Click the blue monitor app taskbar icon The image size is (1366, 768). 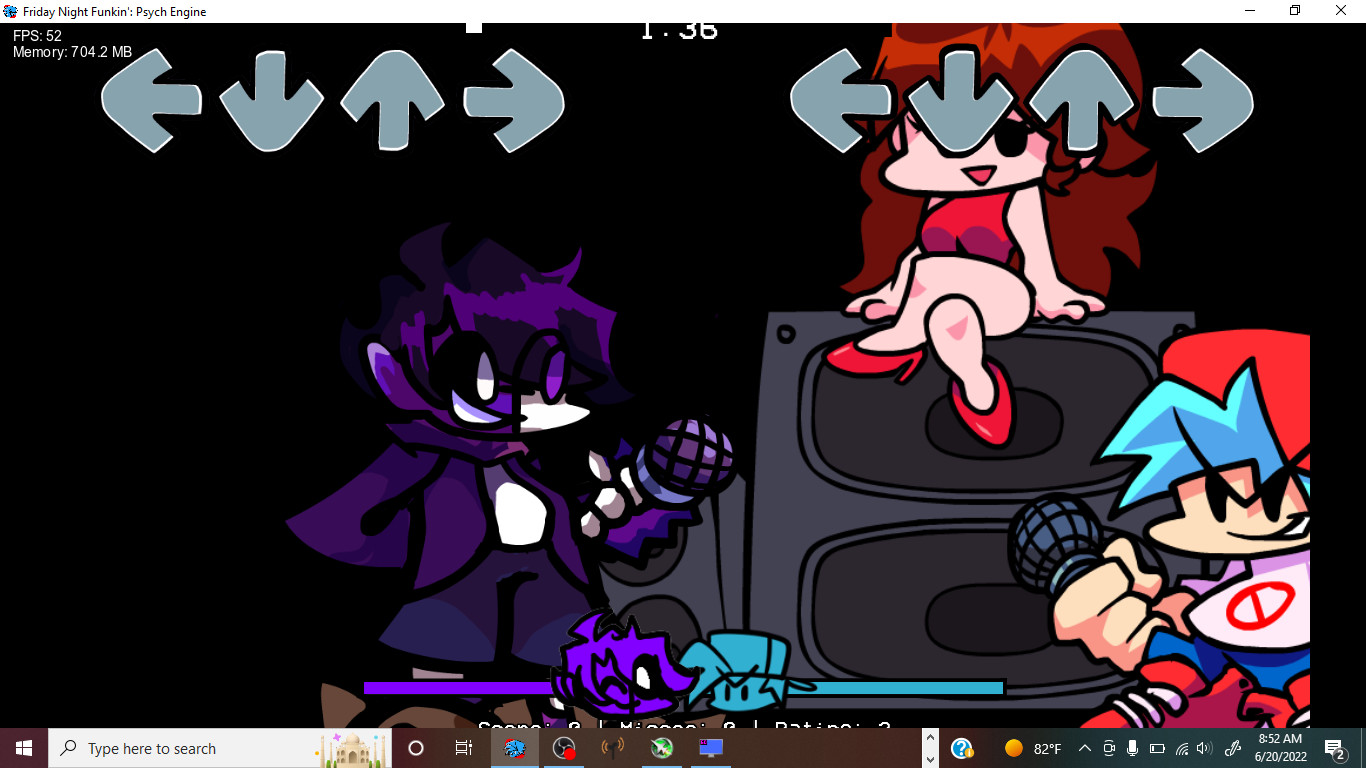pos(710,748)
